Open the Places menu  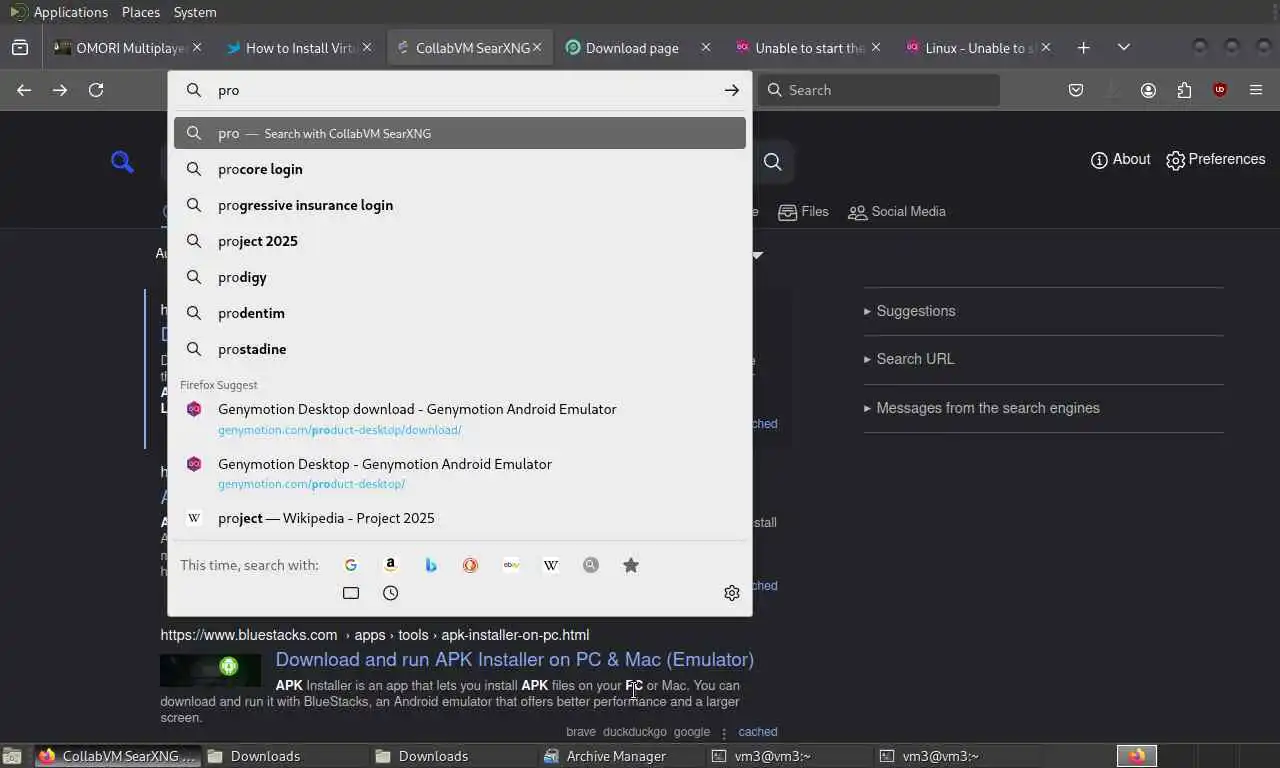[x=141, y=12]
